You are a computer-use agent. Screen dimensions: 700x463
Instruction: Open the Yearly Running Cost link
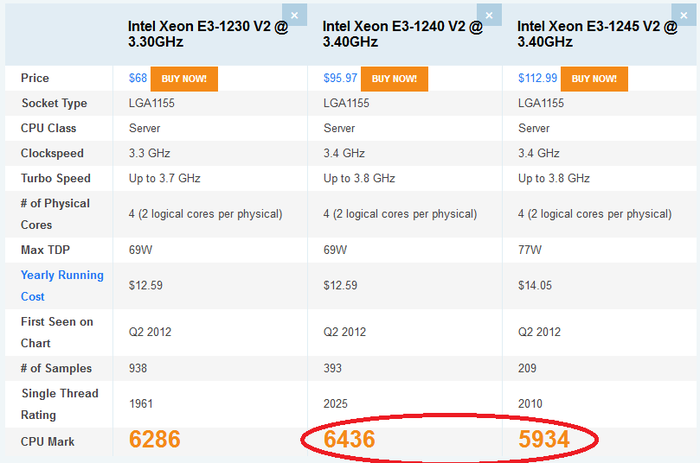pos(48,285)
